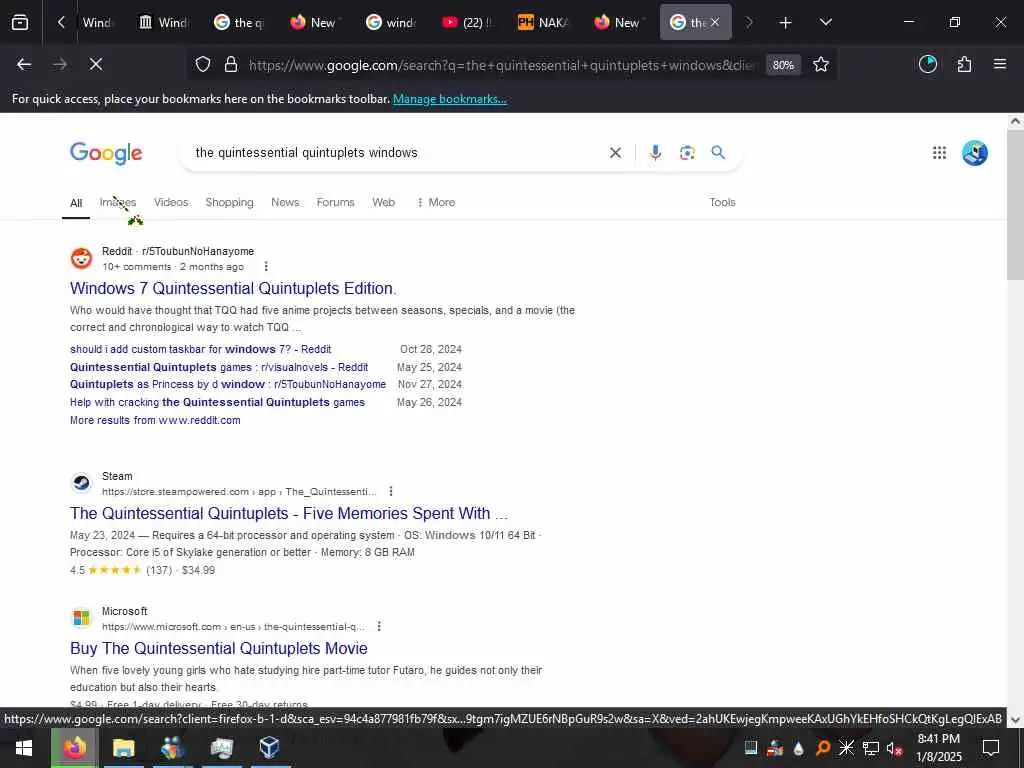Go to Google home via logo
1024x768 pixels.
[x=106, y=153]
